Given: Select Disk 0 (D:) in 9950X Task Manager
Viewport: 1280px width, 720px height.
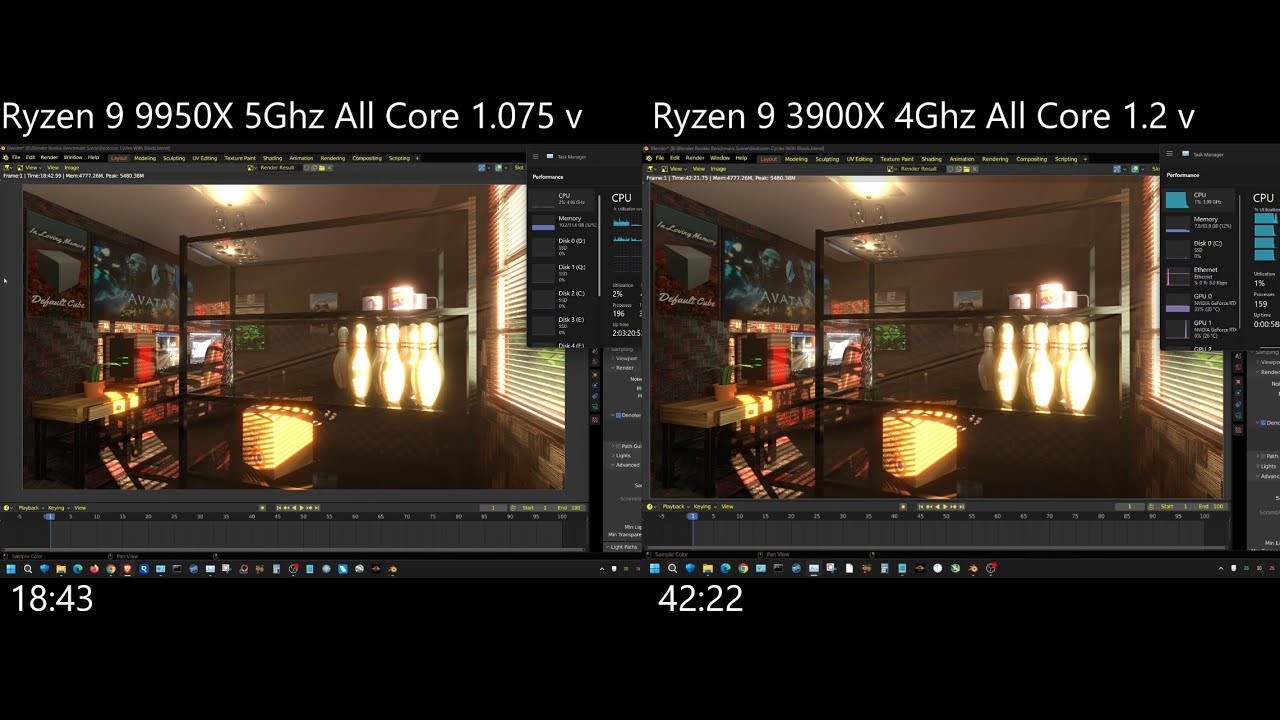Looking at the screenshot, I should (563, 248).
